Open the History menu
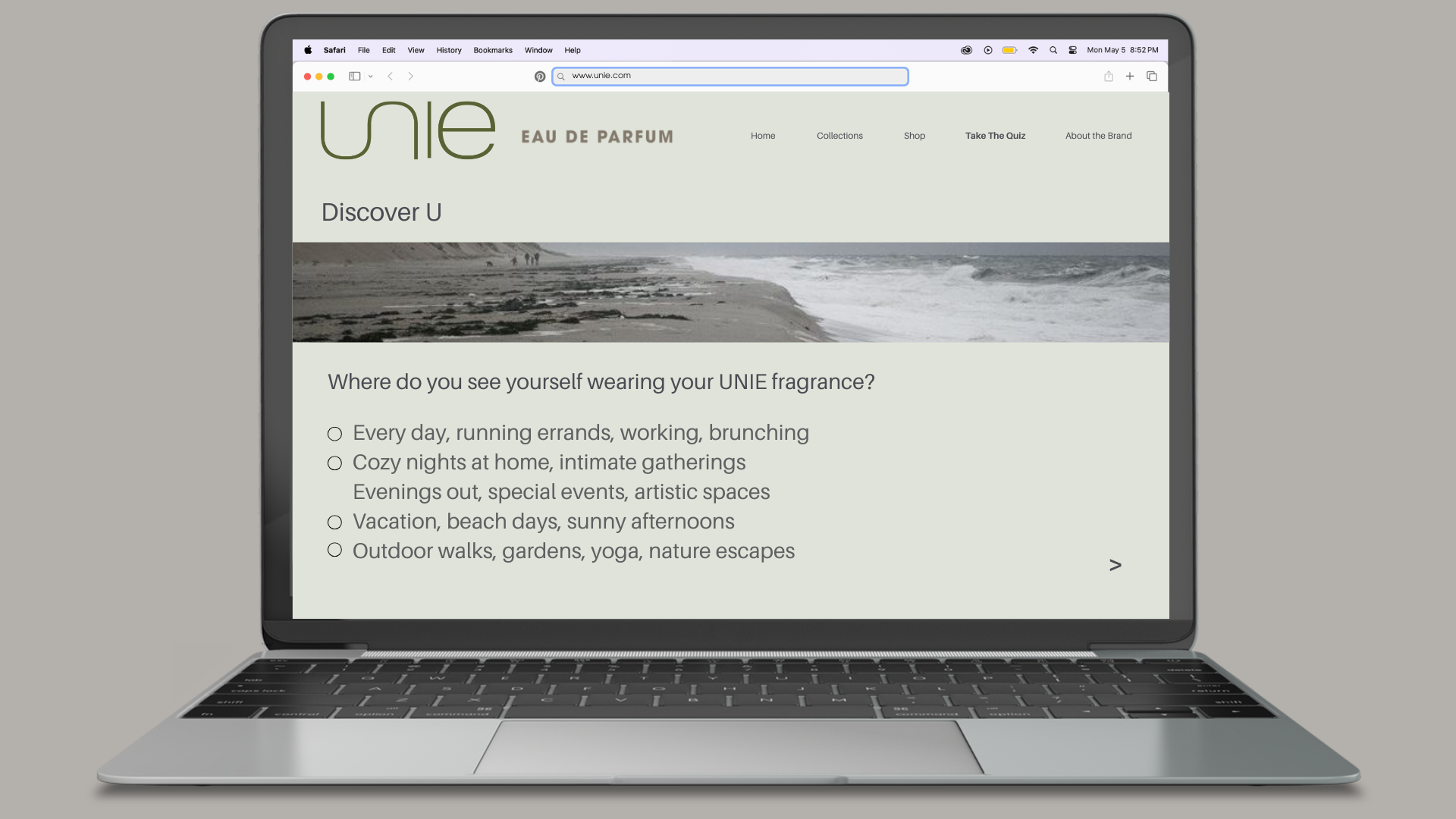Viewport: 1456px width, 819px height. pos(449,50)
